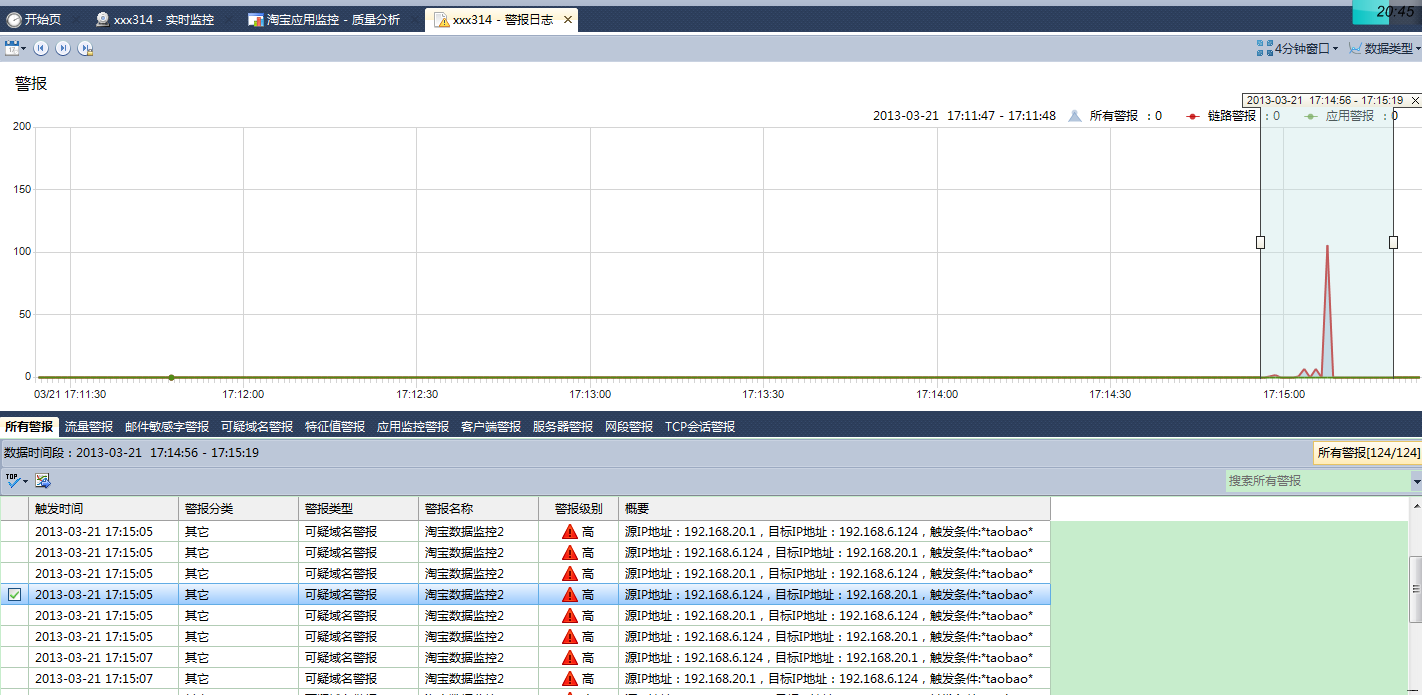1422x695 pixels.
Task: Sort by the 警报类型 column header
Action: coord(359,509)
